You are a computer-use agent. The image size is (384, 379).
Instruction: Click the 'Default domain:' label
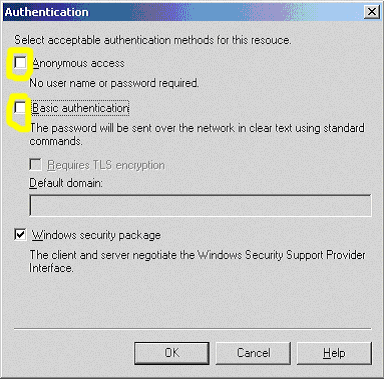click(66, 183)
